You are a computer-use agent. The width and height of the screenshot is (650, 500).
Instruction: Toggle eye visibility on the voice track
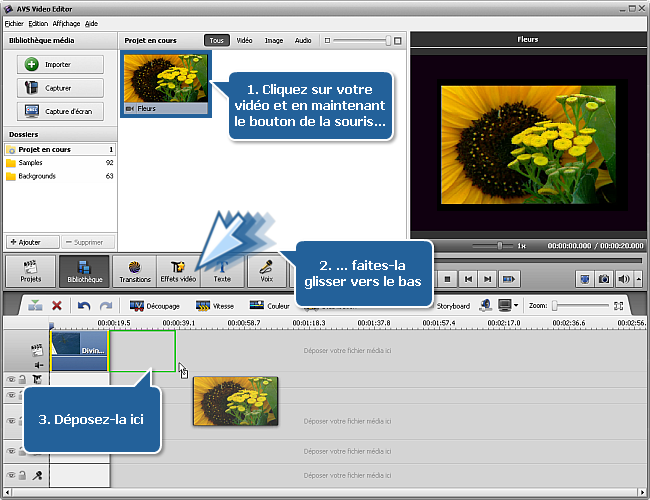point(11,476)
